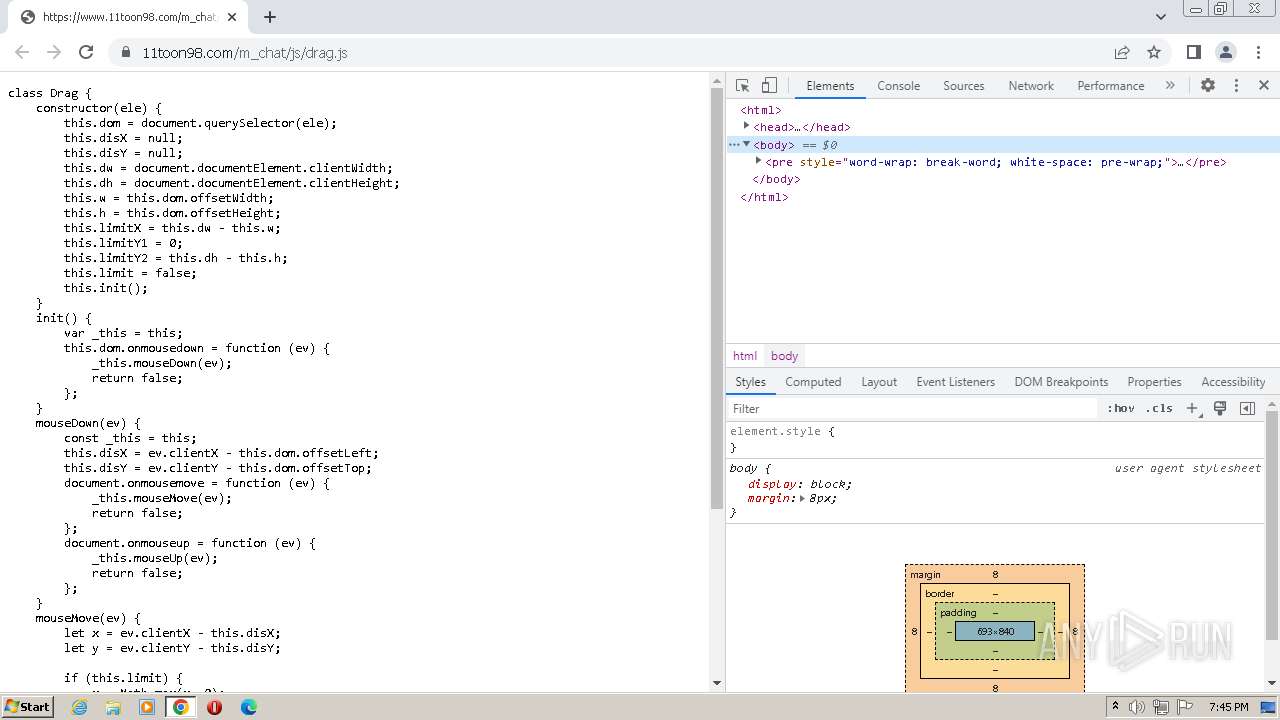Add a new style rule
Screen dimensions: 1280x720
point(1192,408)
